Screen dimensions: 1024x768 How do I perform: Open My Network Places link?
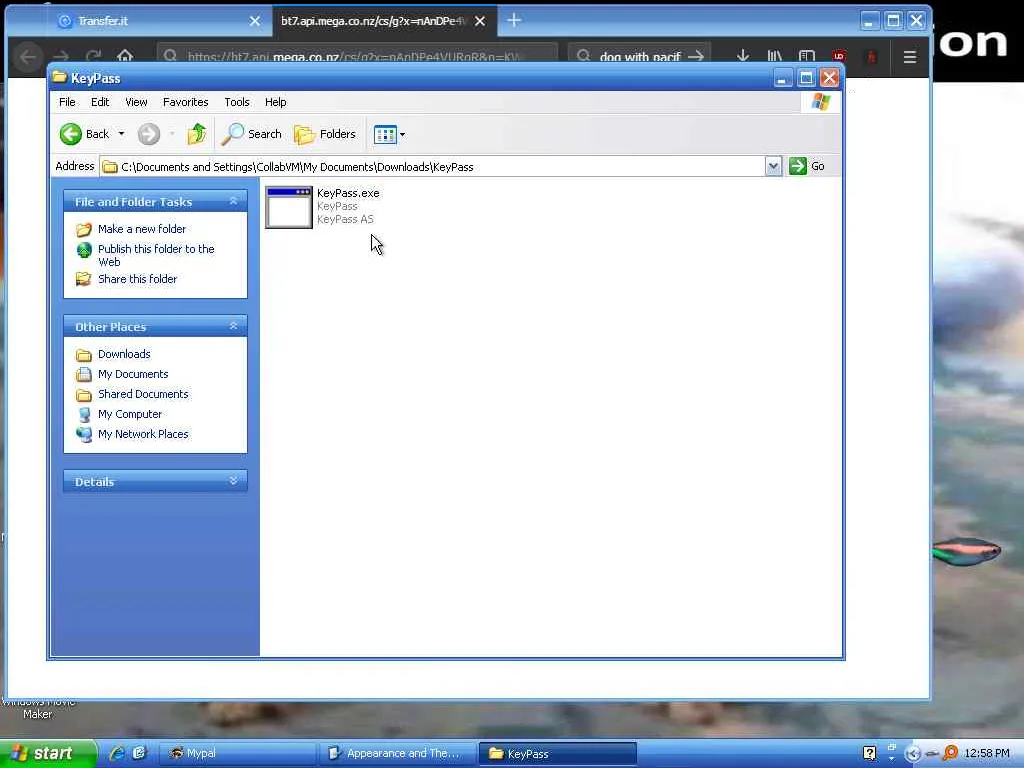143,434
